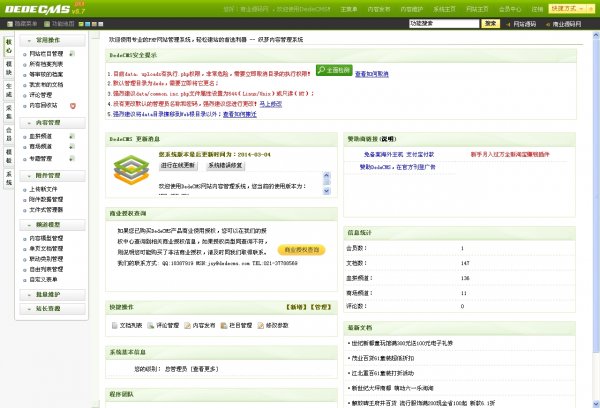Switch to the 生成 vertical tab
Image resolution: width=600 pixels, height=408 pixels.
click(8, 90)
